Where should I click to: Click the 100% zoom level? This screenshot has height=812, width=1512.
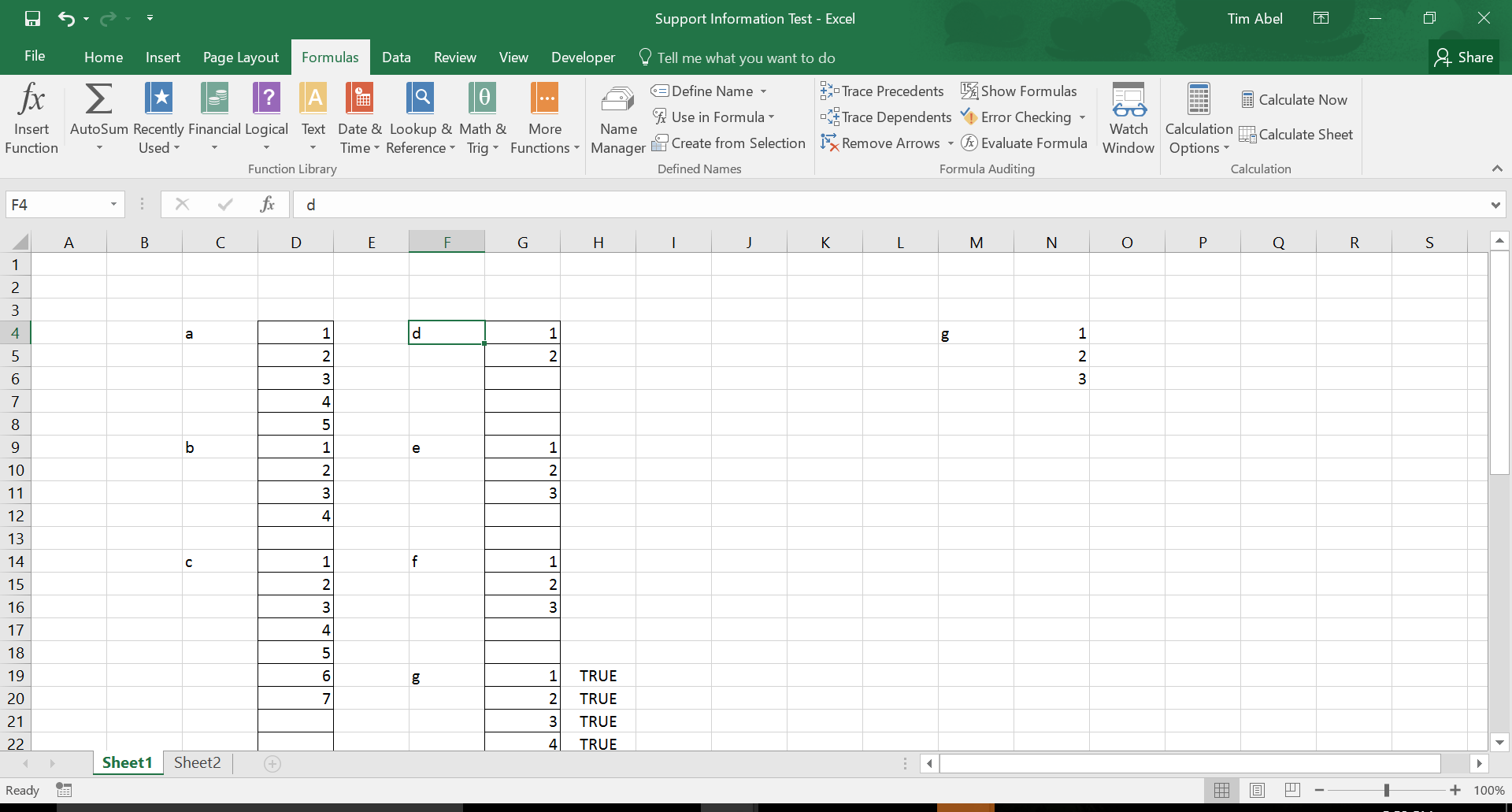point(1489,790)
